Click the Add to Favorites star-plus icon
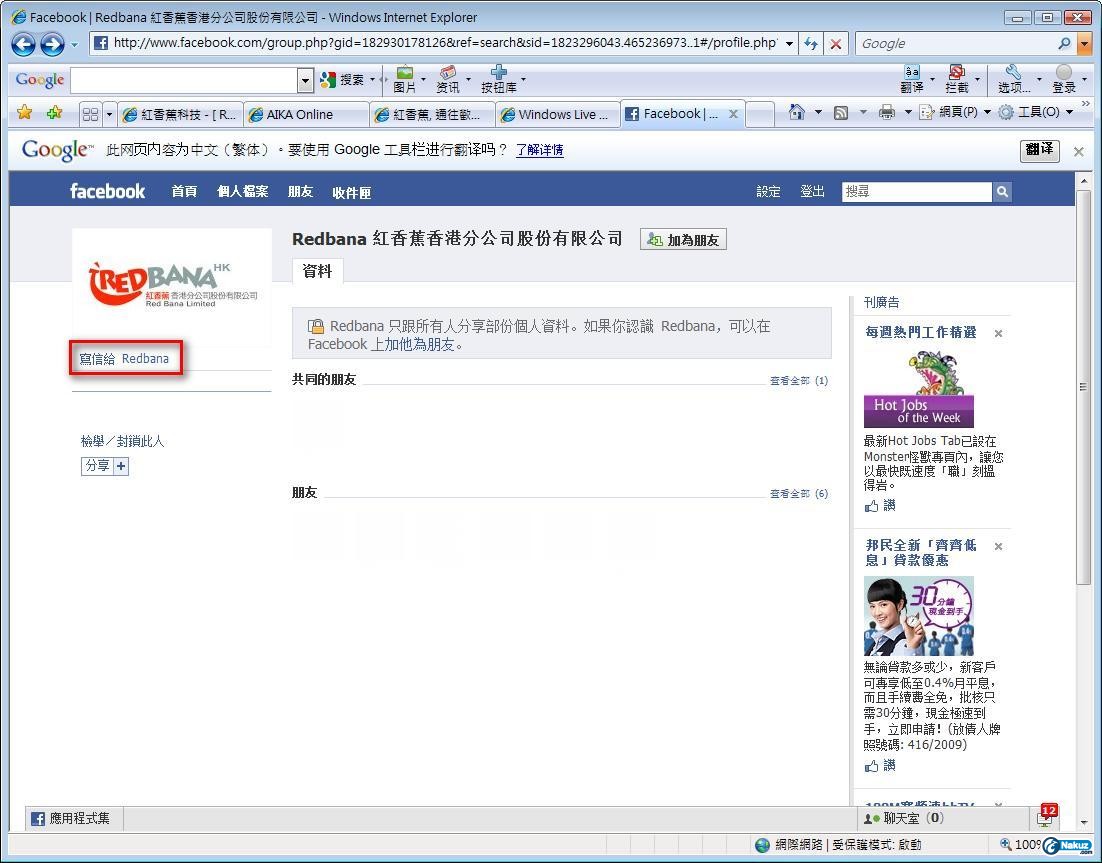Viewport: 1102px width, 863px height. pyautogui.click(x=54, y=112)
